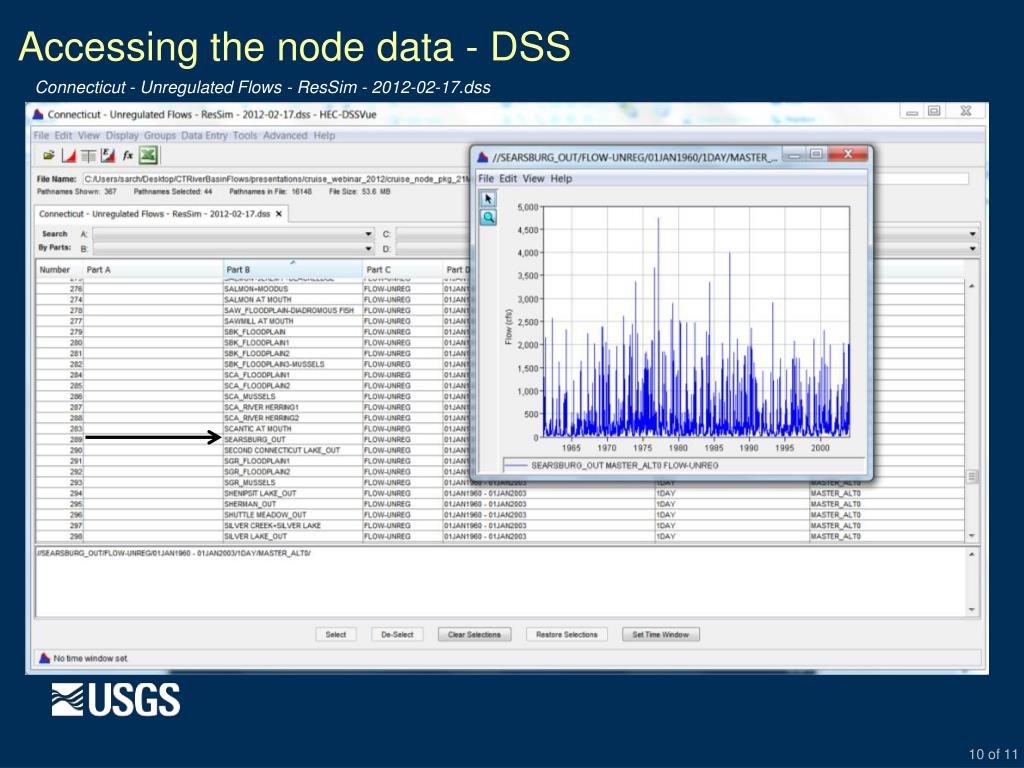Click the tabulate data toolbar icon
The image size is (1024, 768).
[88, 155]
